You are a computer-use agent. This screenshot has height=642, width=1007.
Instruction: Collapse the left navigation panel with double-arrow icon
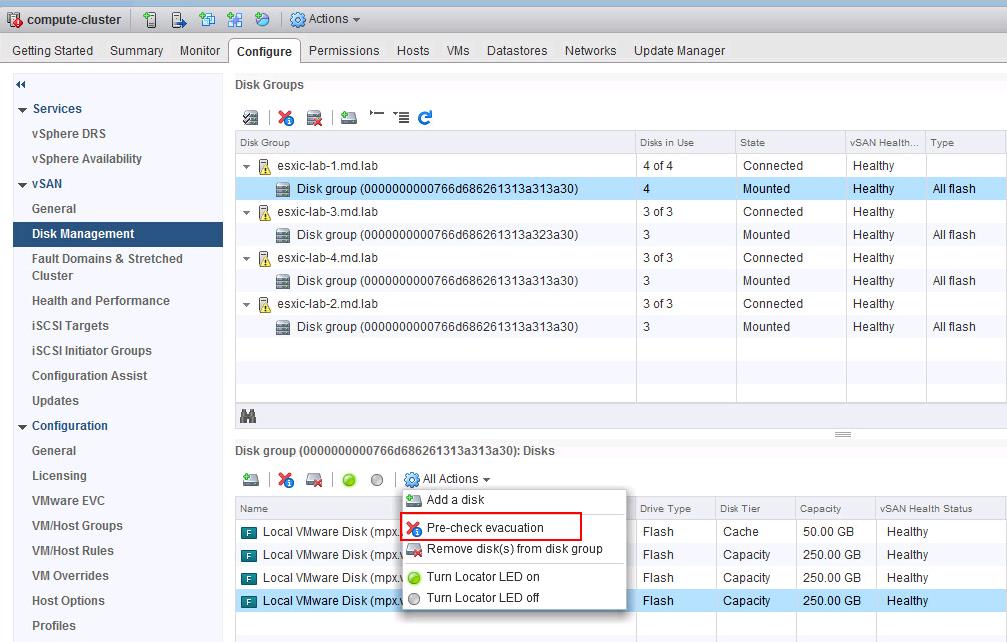pos(21,84)
